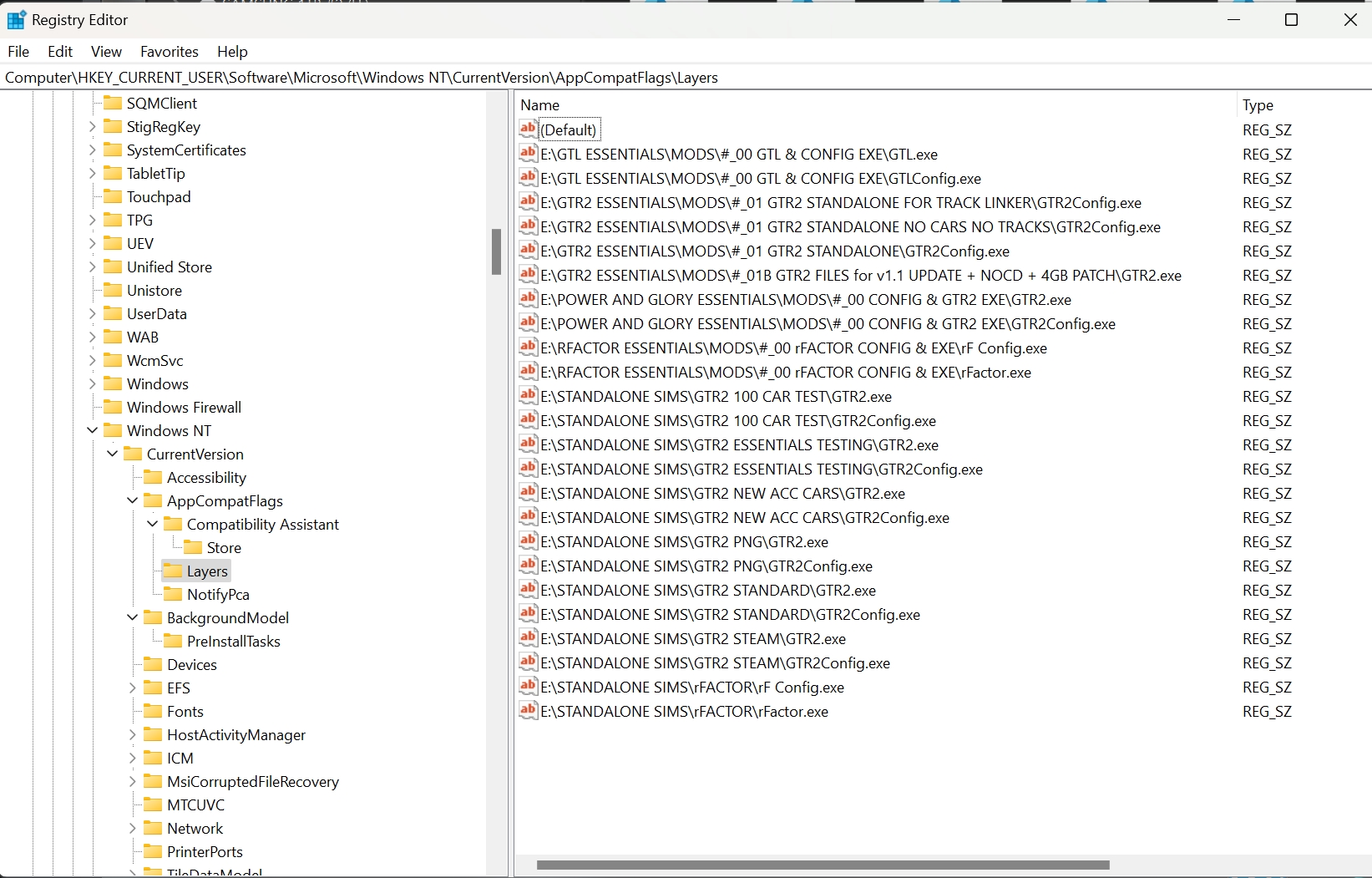
Task: Click the Type column header
Action: tap(1304, 104)
